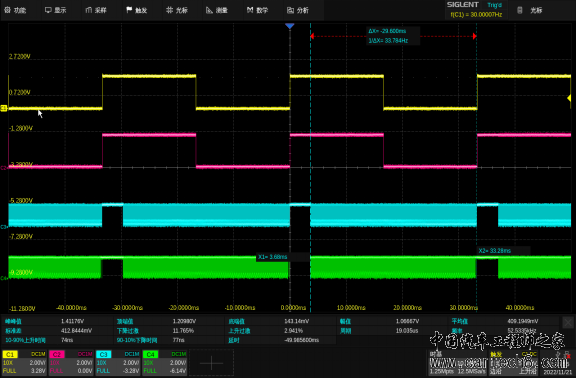Image resolution: width=576 pixels, height=378 pixels.
Task: Open the 显示 display menu
Action: click(56, 10)
